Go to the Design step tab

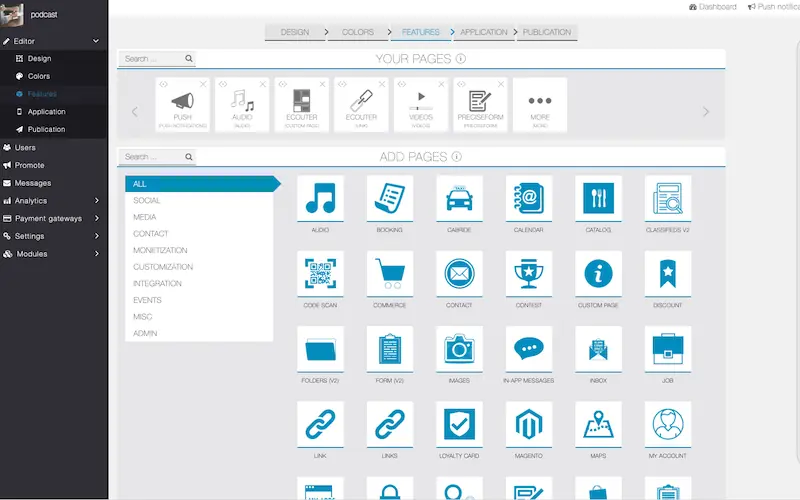[x=295, y=32]
